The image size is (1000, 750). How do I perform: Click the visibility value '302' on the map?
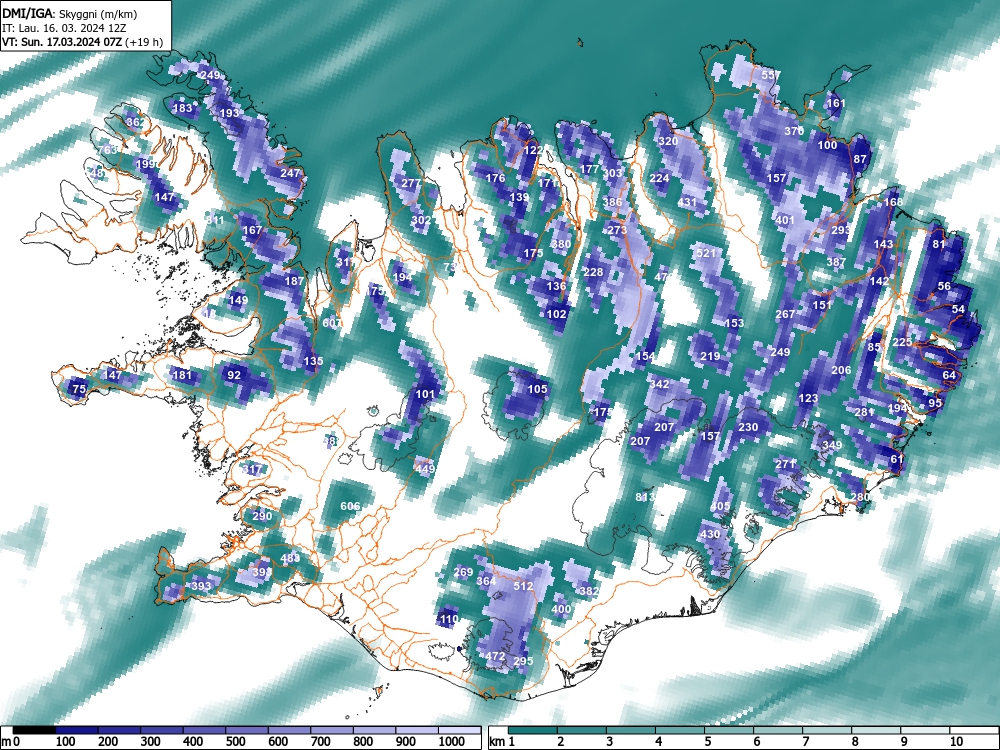(421, 220)
